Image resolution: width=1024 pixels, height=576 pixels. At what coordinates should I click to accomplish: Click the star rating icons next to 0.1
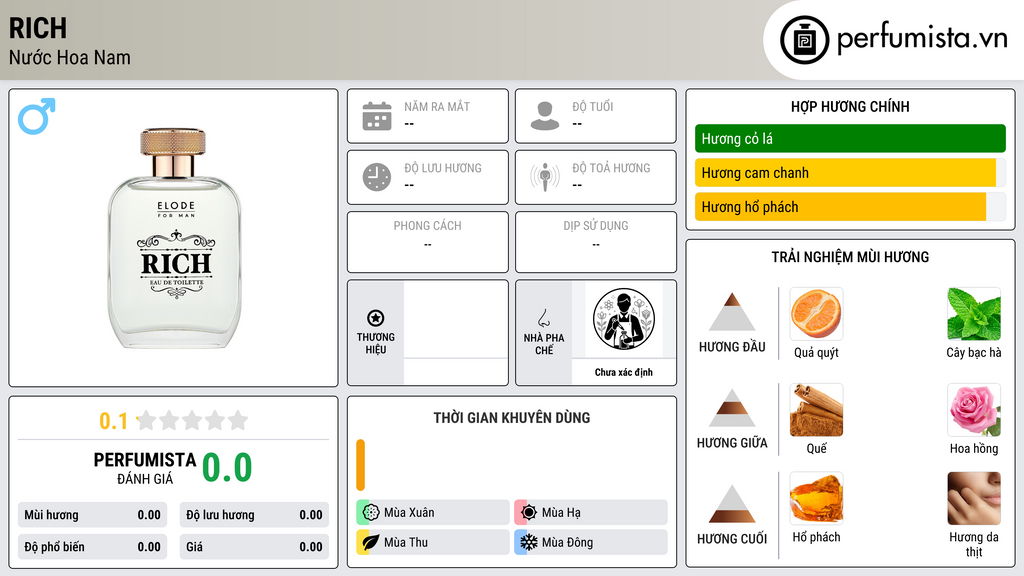tap(192, 420)
